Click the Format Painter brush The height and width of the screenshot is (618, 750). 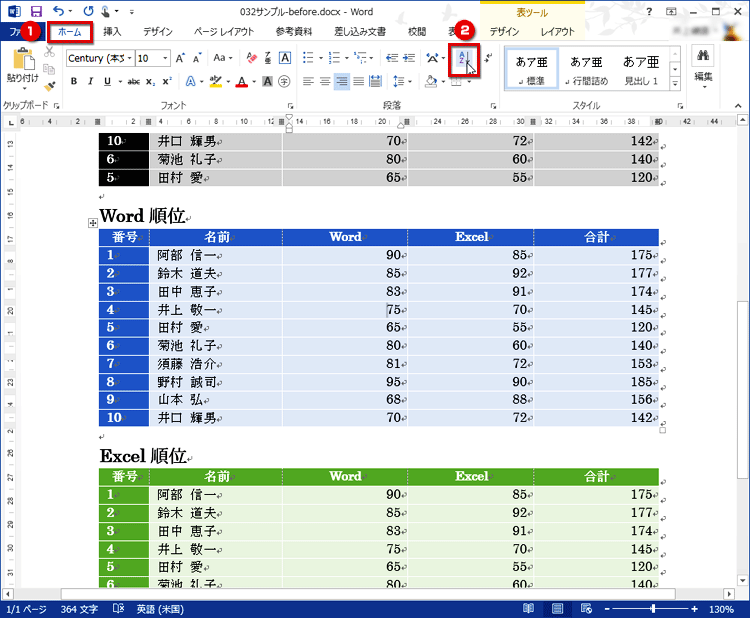coord(49,87)
